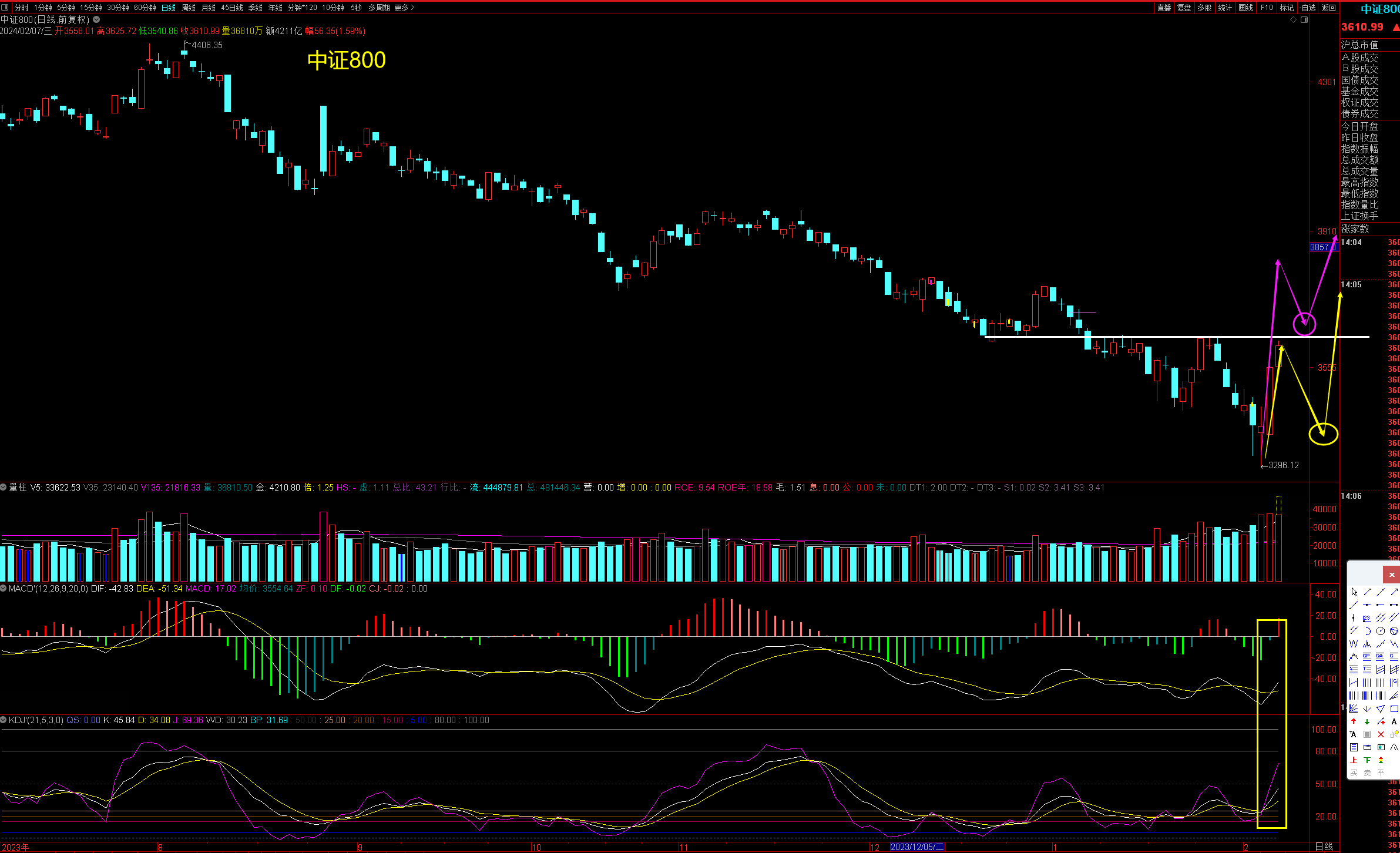Expand the 更多 periods menu
This screenshot has height=853, width=1400.
(404, 8)
